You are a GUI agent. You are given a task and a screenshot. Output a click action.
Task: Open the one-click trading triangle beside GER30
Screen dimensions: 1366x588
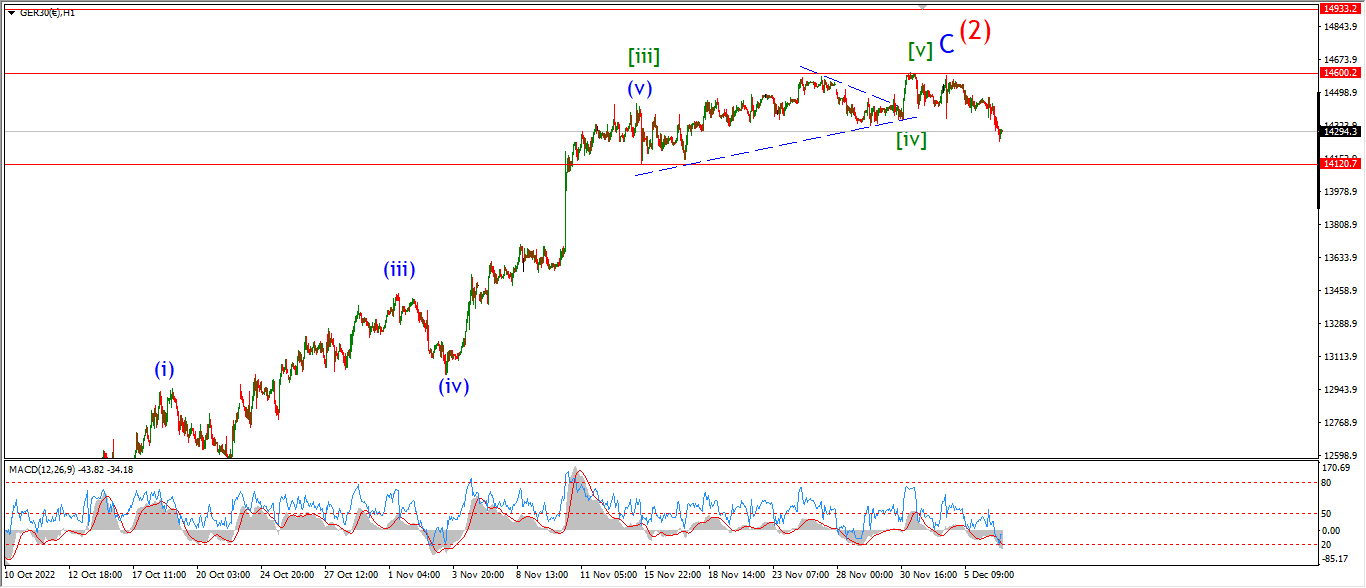click(x=11, y=13)
